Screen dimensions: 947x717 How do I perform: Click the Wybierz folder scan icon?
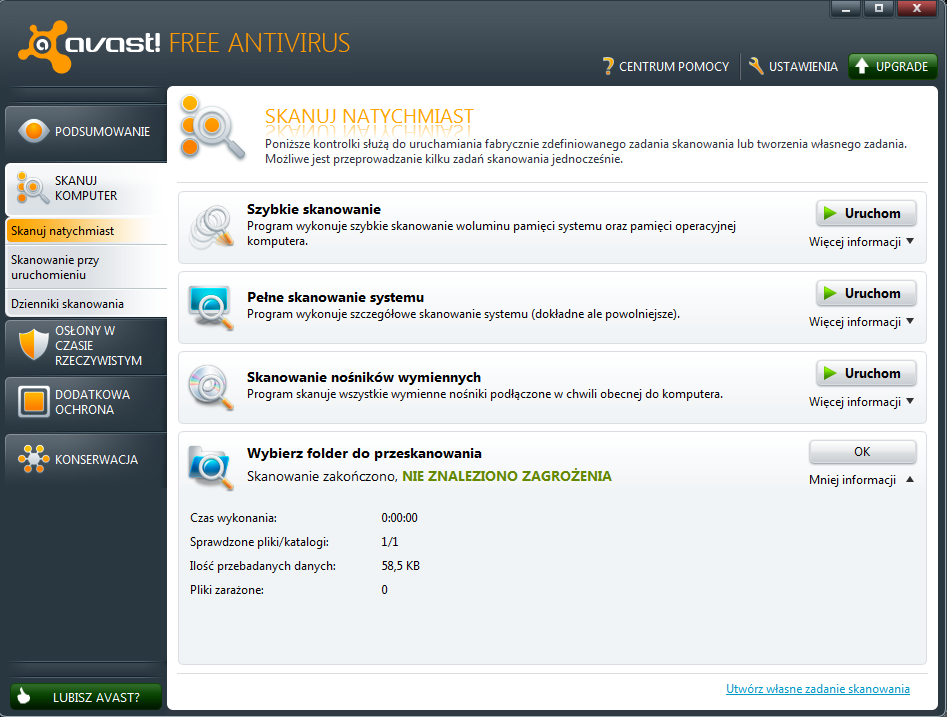pos(211,468)
